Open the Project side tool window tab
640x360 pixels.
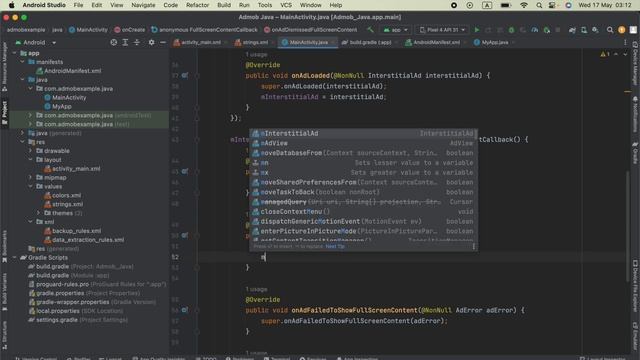pos(4,113)
